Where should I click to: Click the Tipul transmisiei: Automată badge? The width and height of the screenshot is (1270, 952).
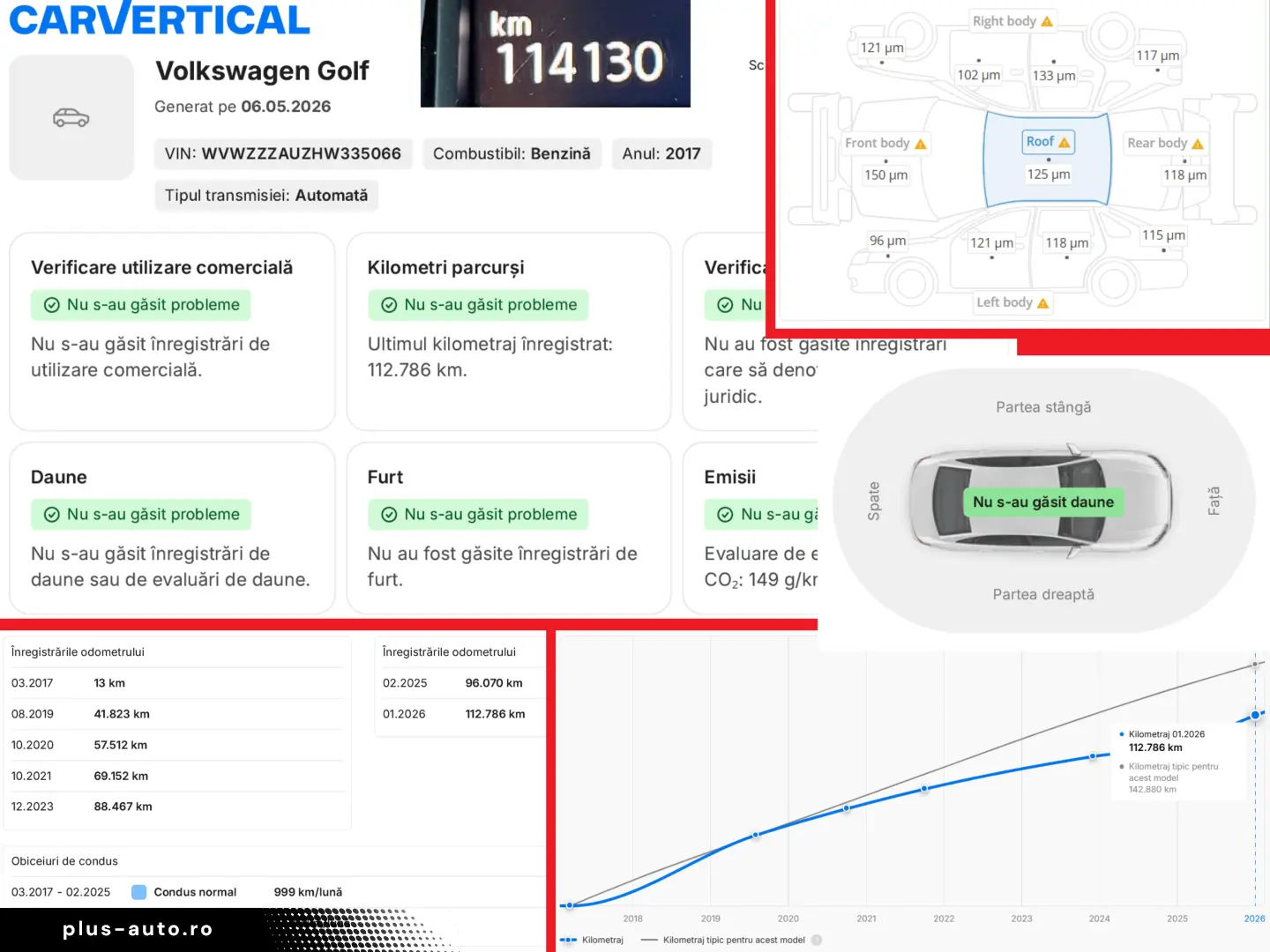point(266,196)
